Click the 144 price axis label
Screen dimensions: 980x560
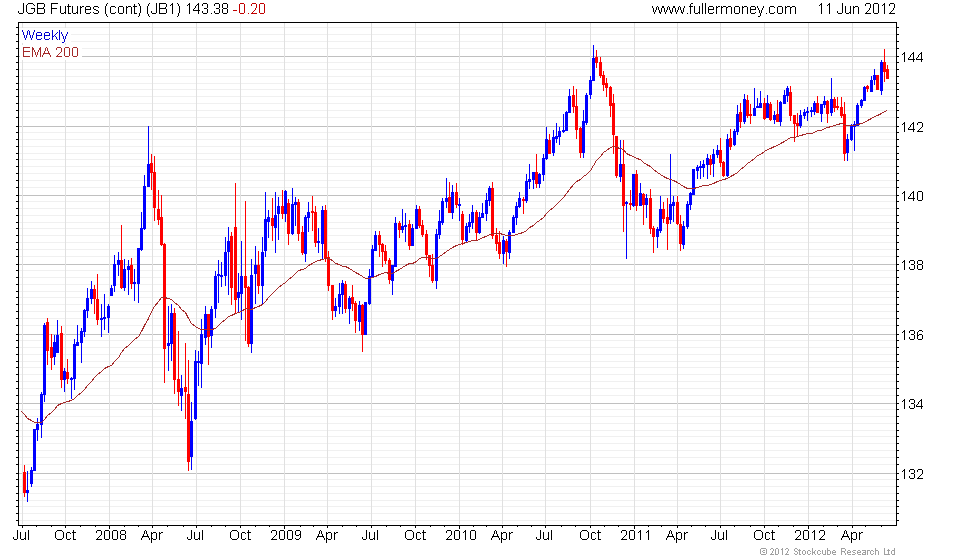pos(911,58)
